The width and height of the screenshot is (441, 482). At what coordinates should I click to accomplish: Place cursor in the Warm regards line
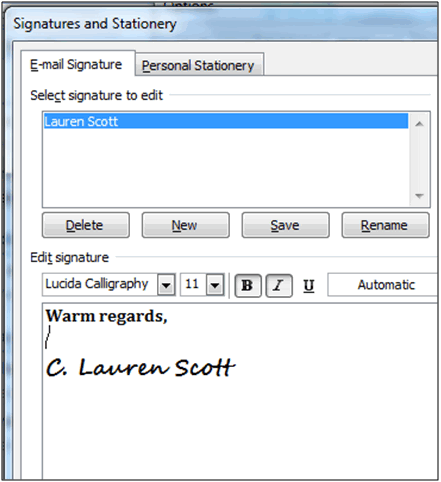coord(106,316)
